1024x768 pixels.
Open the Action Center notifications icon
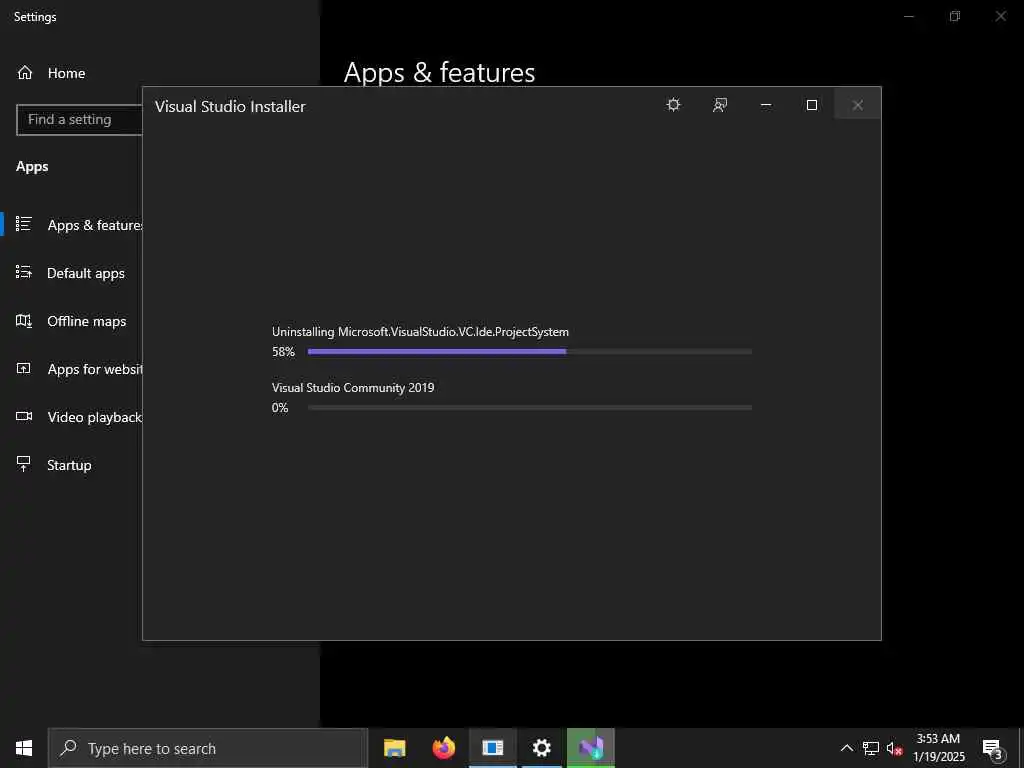(x=993, y=748)
